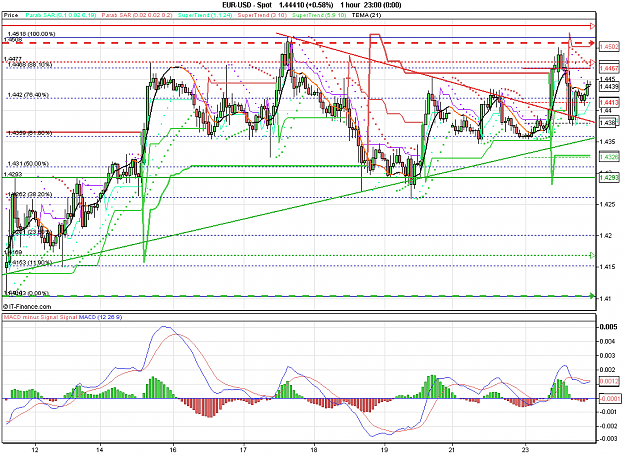Click the 1.425 price axis label

pyautogui.click(x=607, y=204)
